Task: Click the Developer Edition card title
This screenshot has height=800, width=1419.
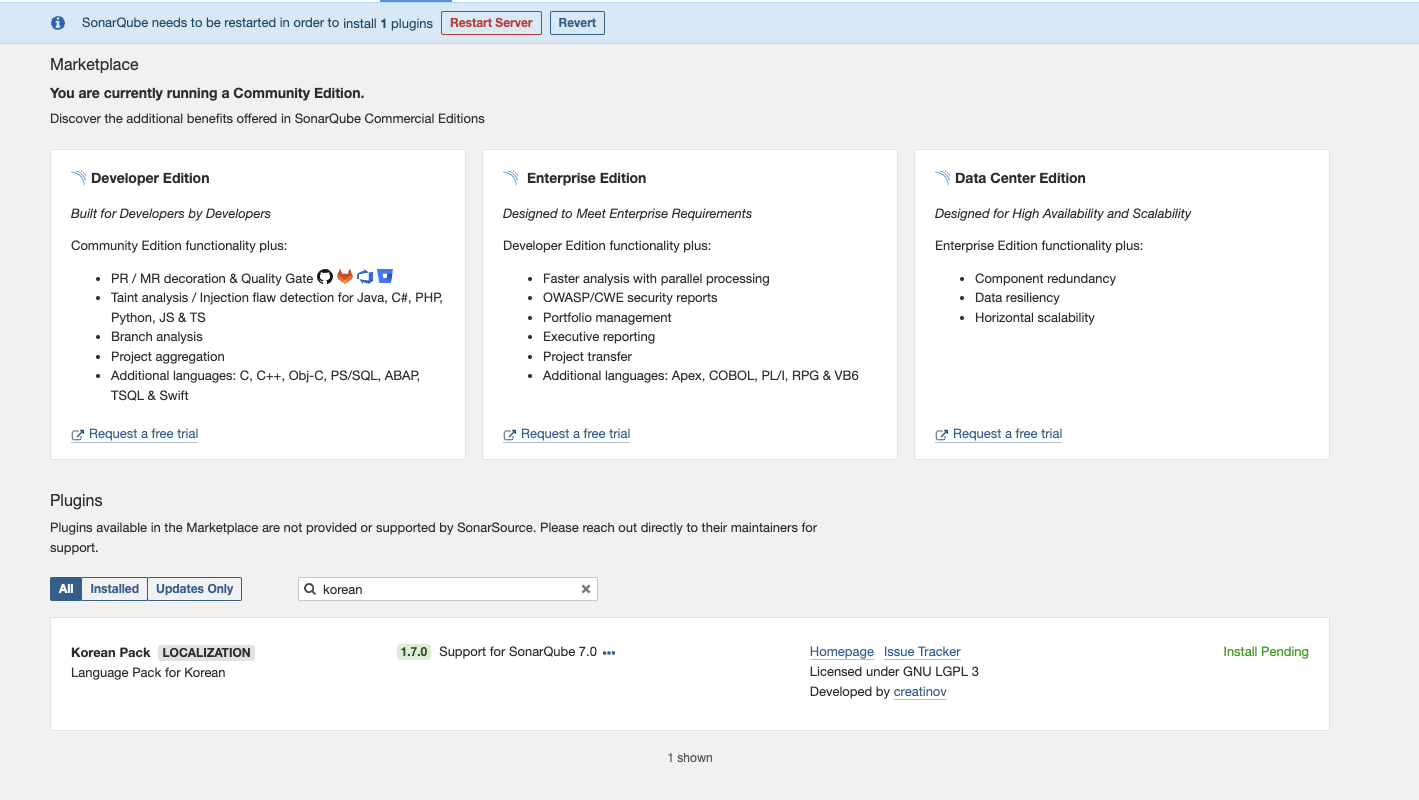Action: [150, 178]
